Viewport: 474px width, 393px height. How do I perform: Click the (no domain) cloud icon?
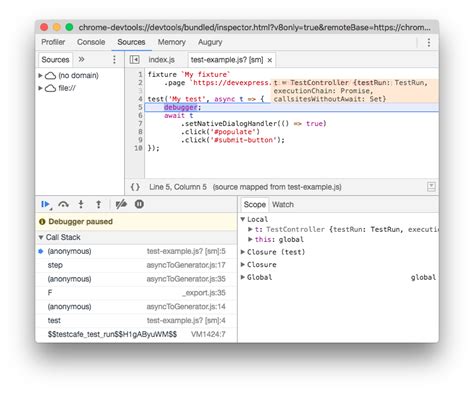click(x=50, y=76)
